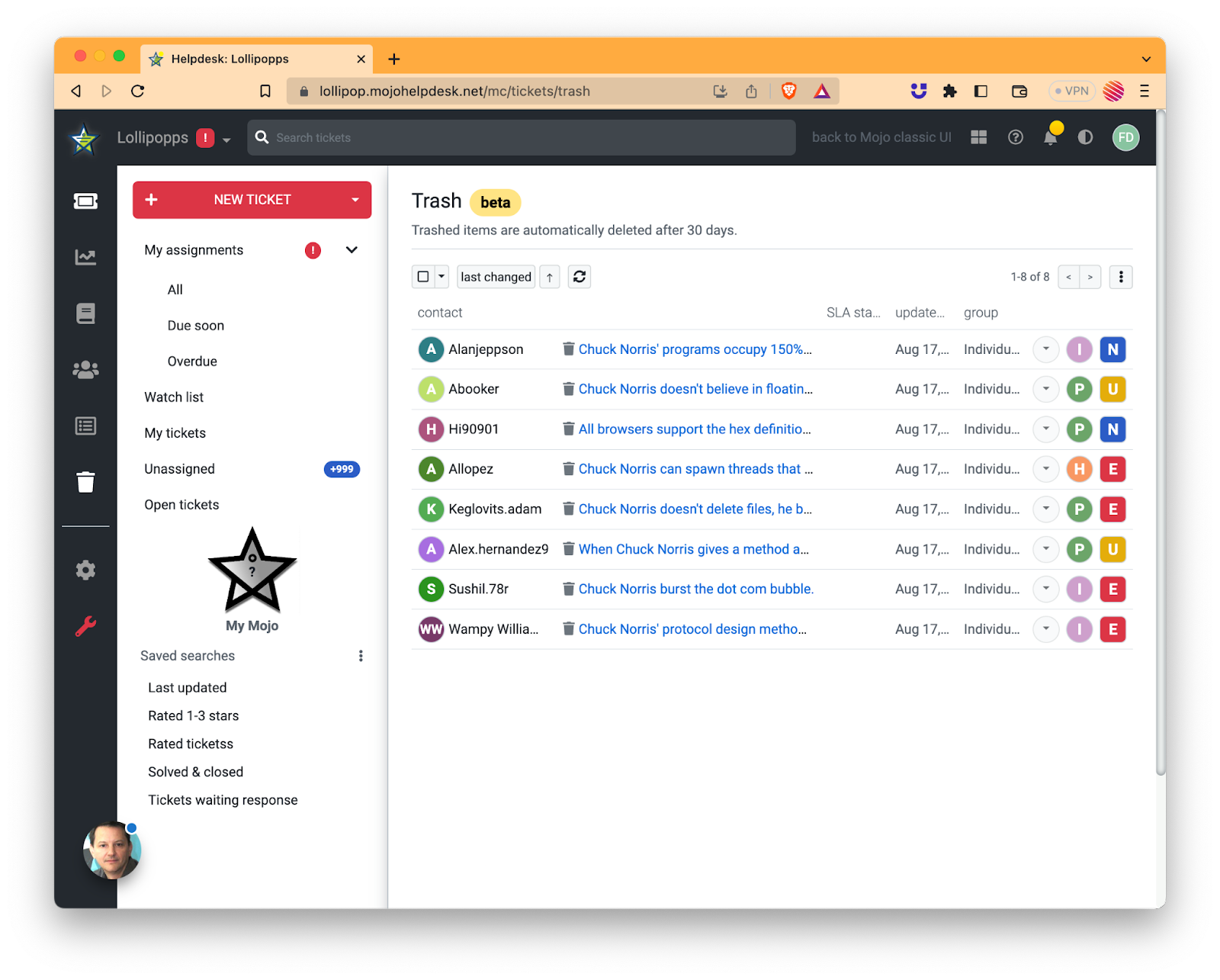Toggle sort direction arrow

550,277
